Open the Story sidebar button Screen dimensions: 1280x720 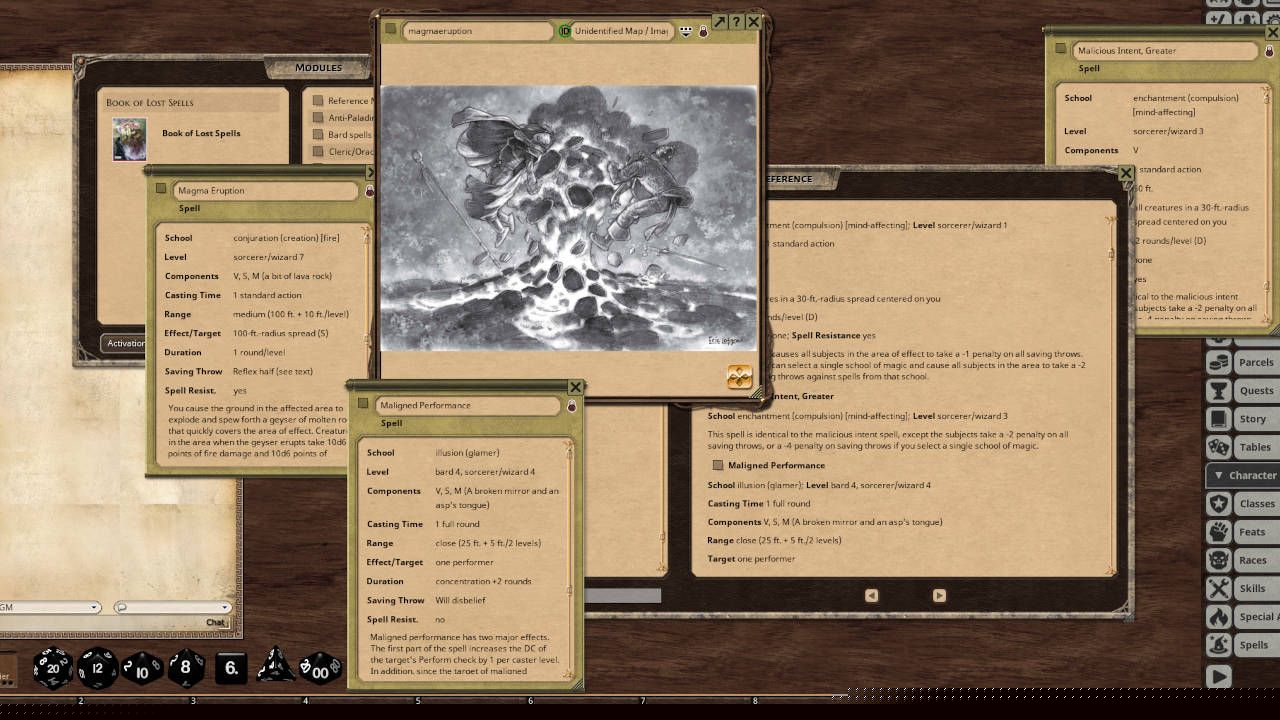(x=1241, y=419)
